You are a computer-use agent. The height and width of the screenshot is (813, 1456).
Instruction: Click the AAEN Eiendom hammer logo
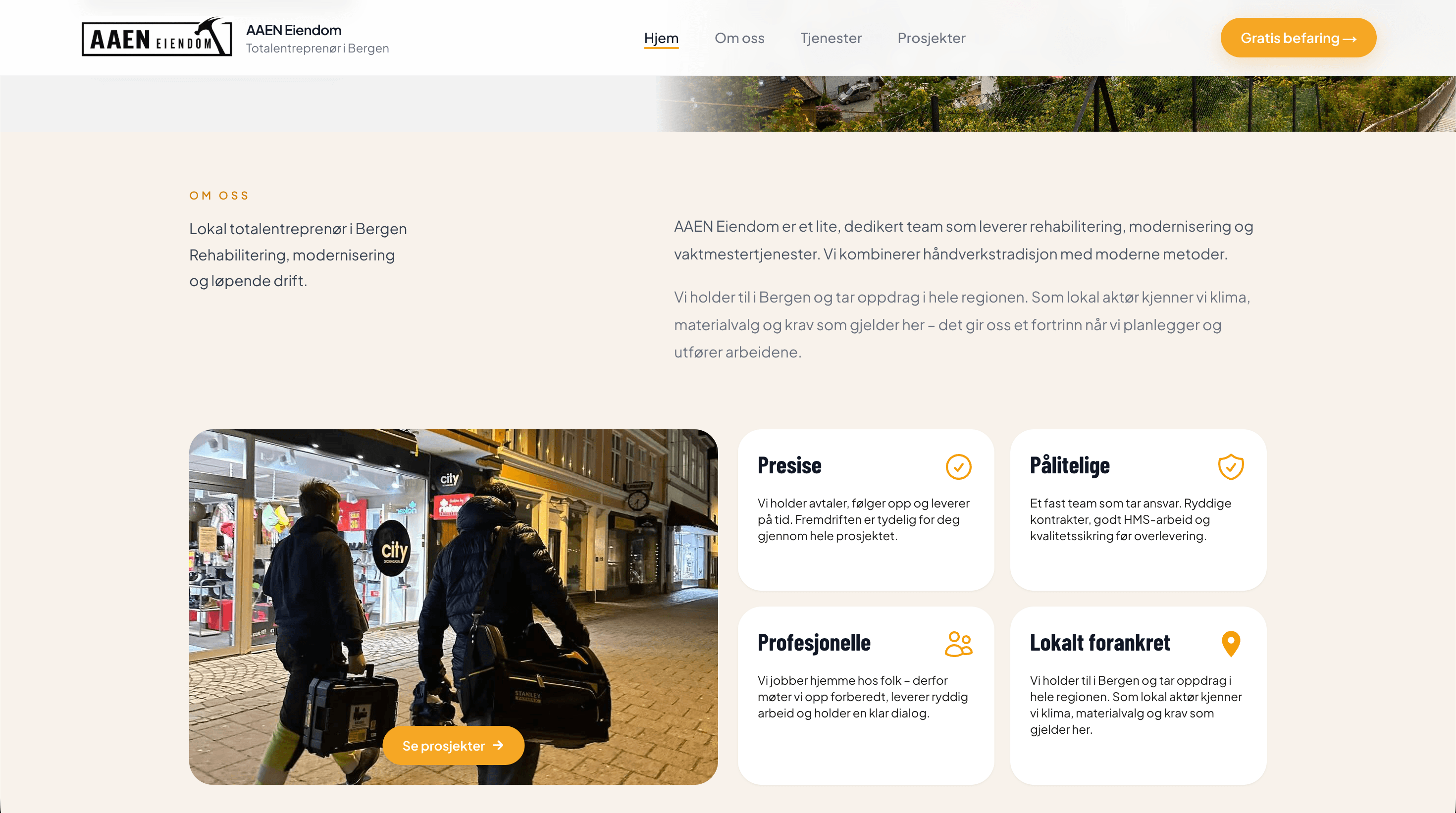[156, 37]
